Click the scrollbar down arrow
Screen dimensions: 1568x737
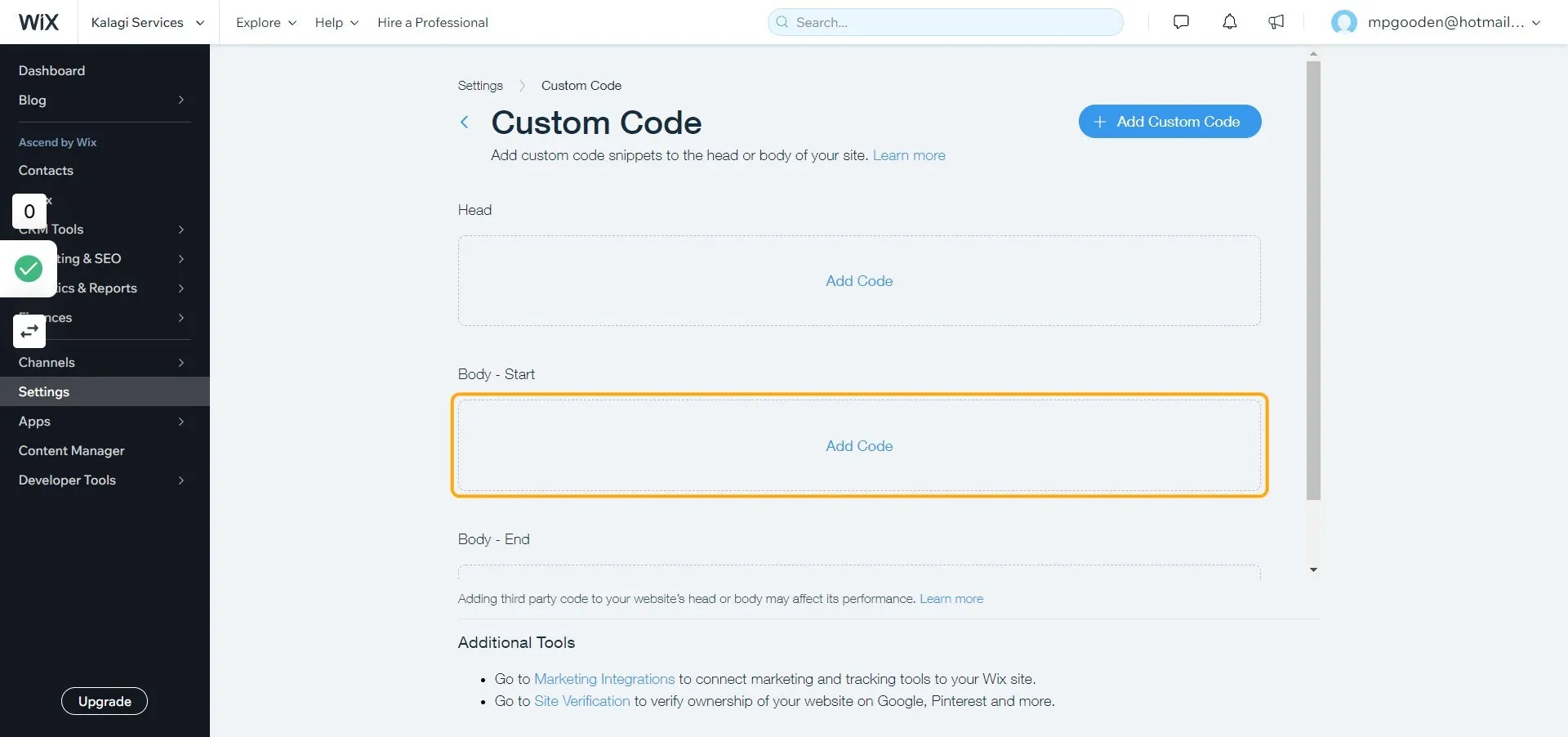(1313, 569)
